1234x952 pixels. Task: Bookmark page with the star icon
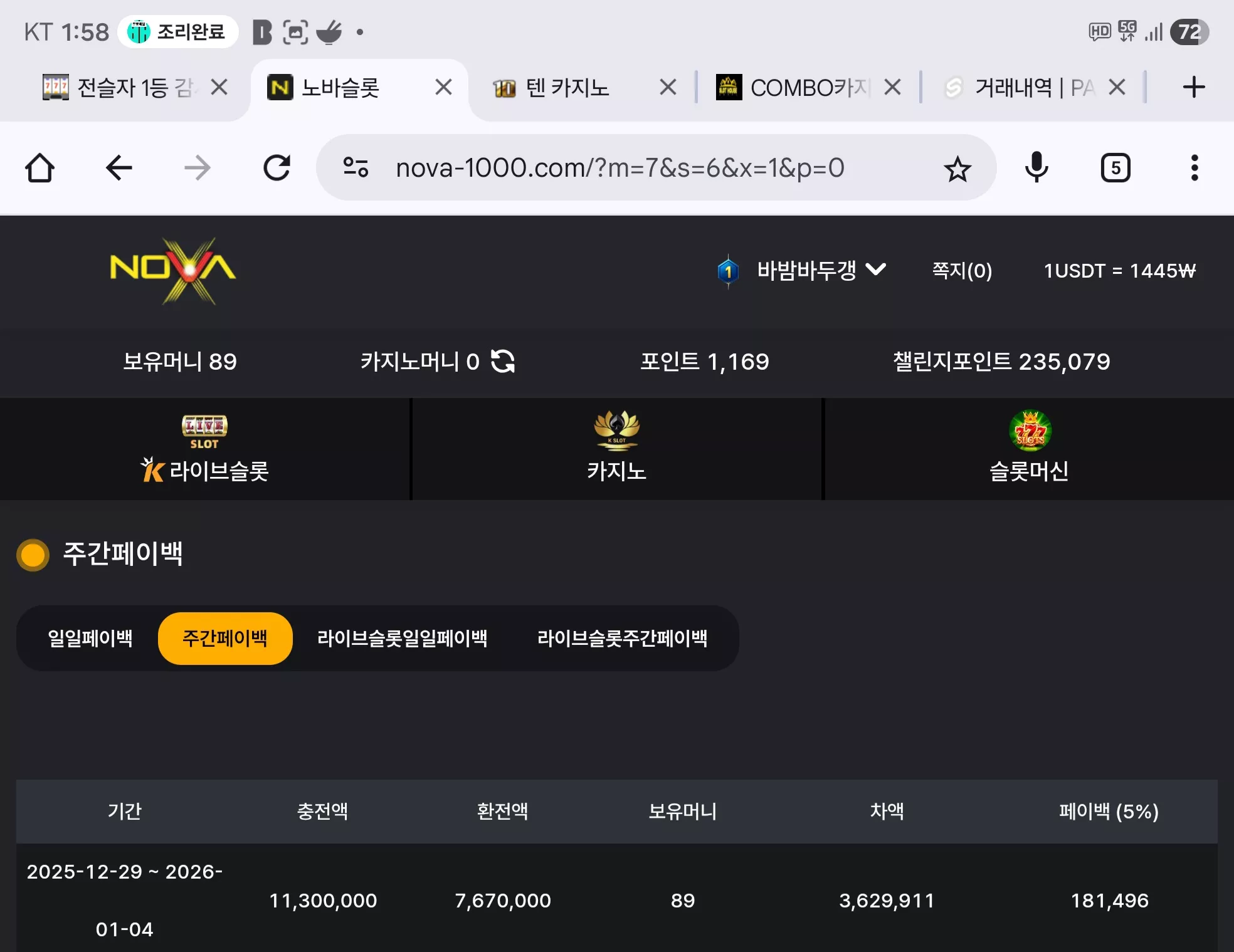(x=957, y=169)
